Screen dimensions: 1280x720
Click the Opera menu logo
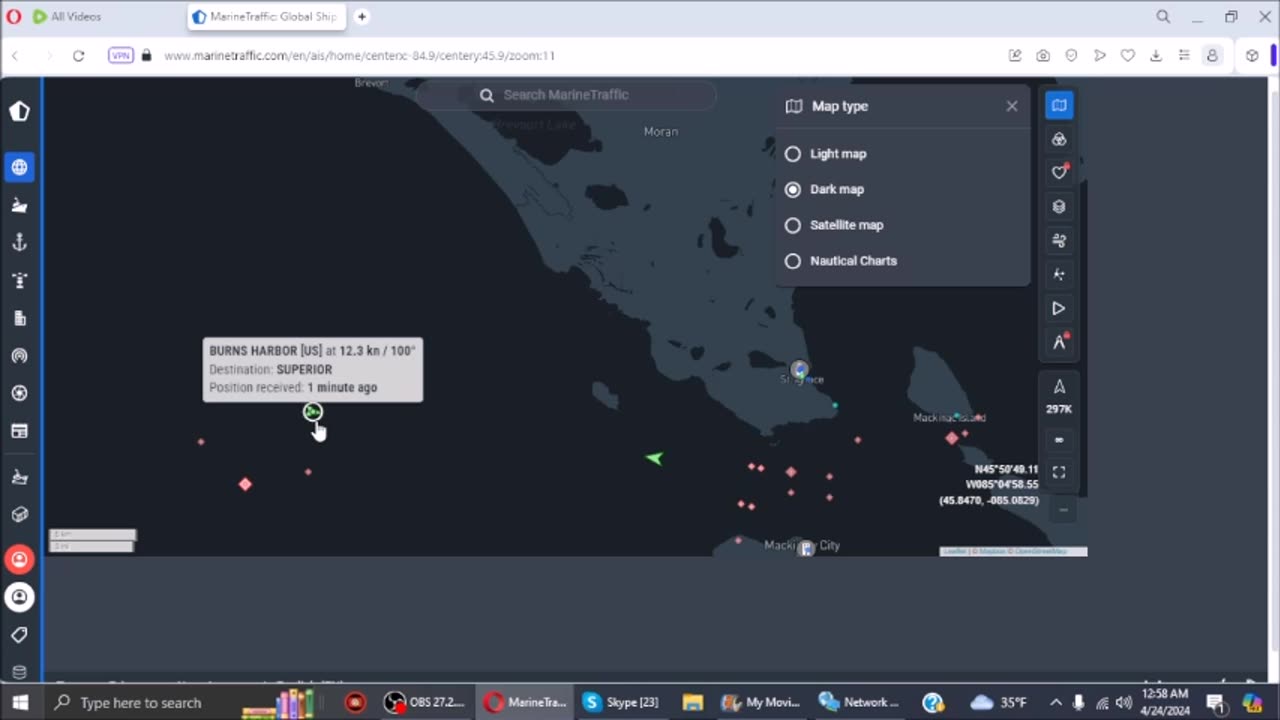[14, 17]
